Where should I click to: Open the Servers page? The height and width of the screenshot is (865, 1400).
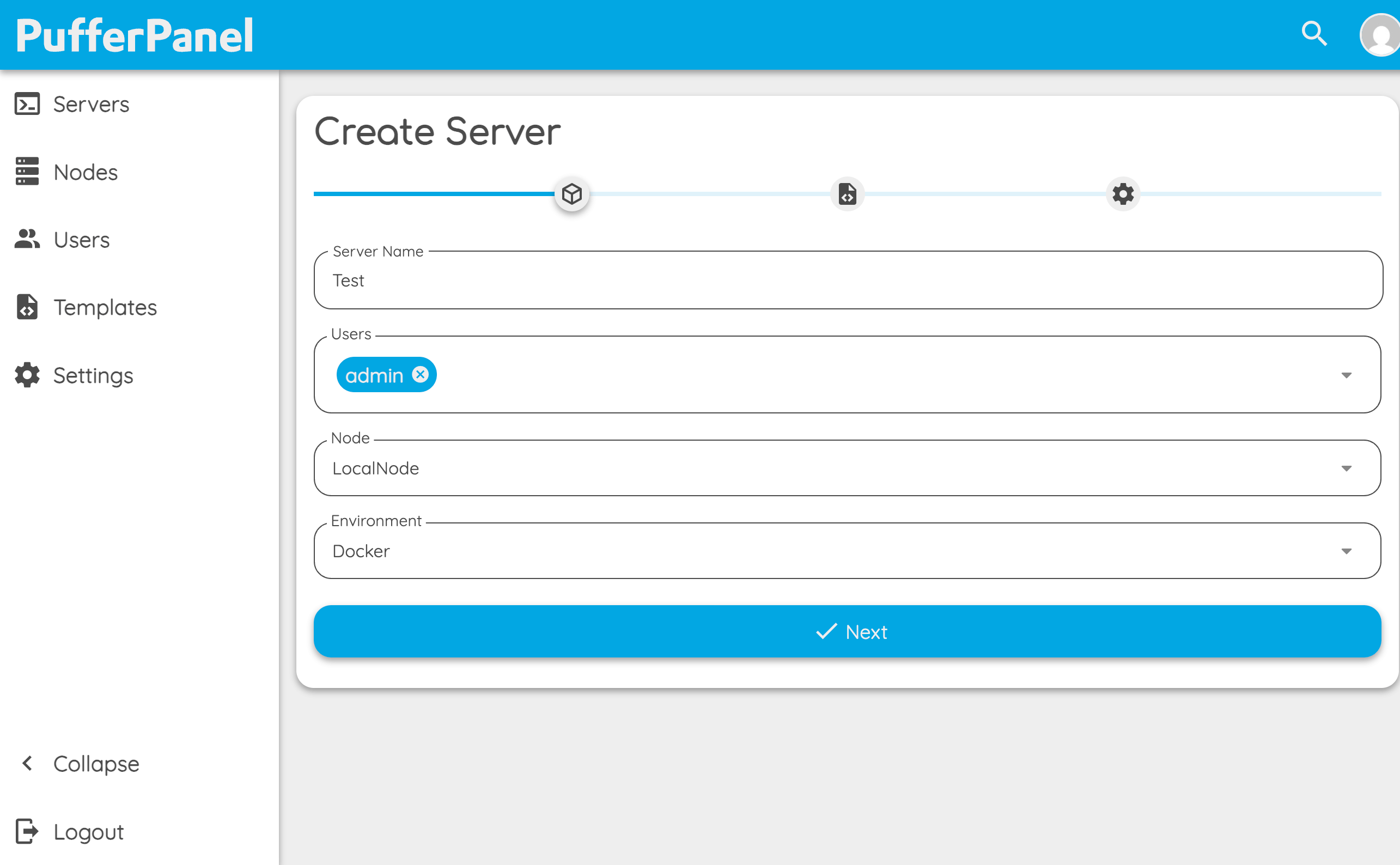92,104
